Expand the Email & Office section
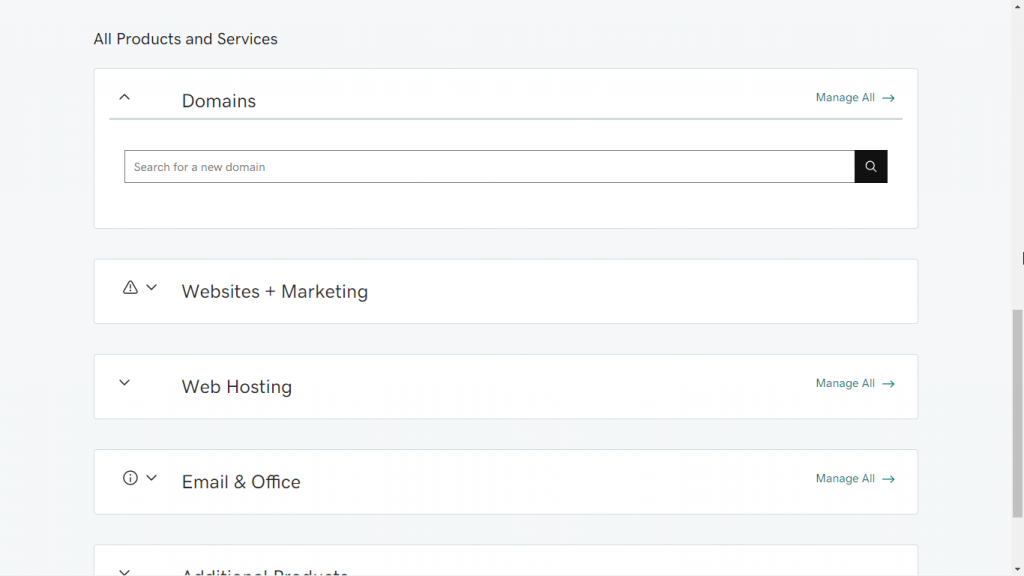1024x576 pixels. click(151, 478)
